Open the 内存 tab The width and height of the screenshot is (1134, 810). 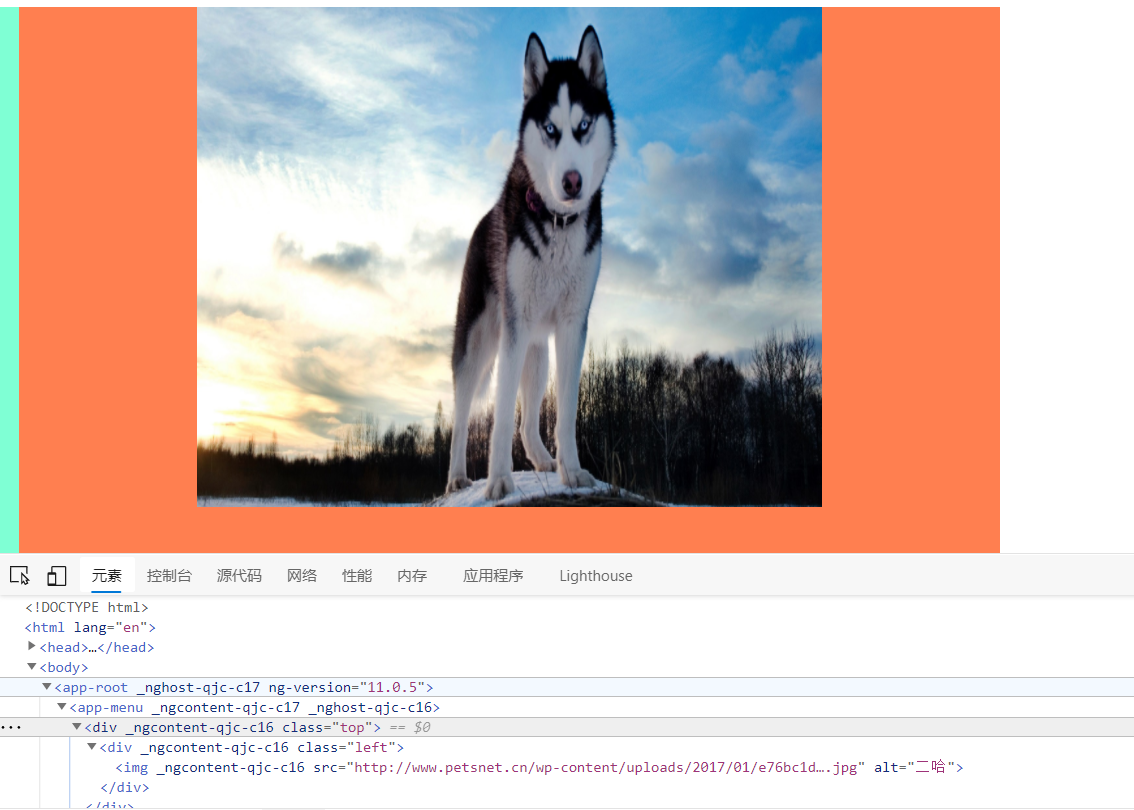[412, 576]
